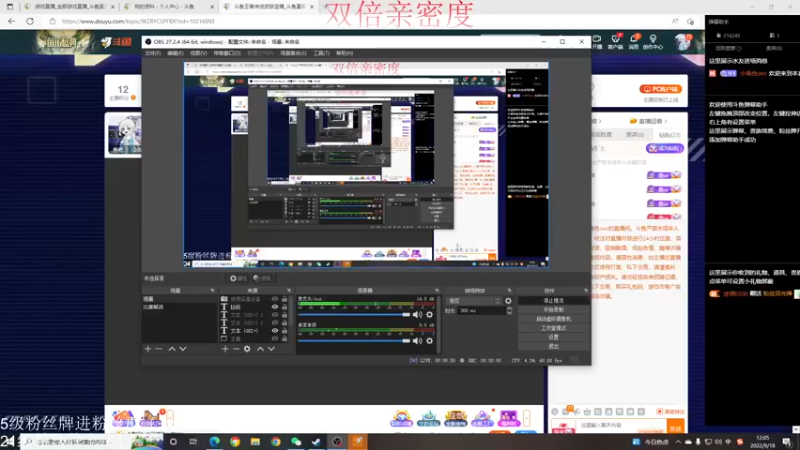
Task: Toggle the eye icon of the fourth source
Action: (275, 323)
